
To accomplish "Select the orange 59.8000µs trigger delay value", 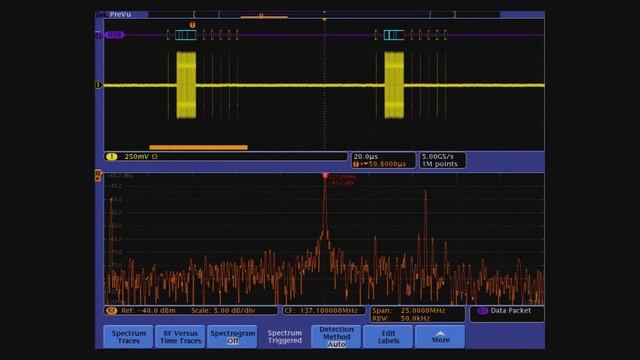I will click(387, 164).
